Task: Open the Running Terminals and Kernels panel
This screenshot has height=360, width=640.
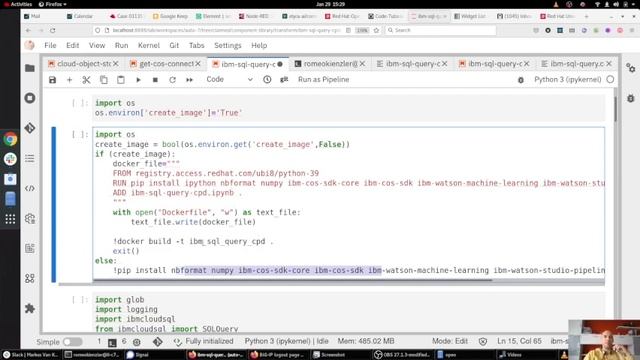Action: coord(30,98)
